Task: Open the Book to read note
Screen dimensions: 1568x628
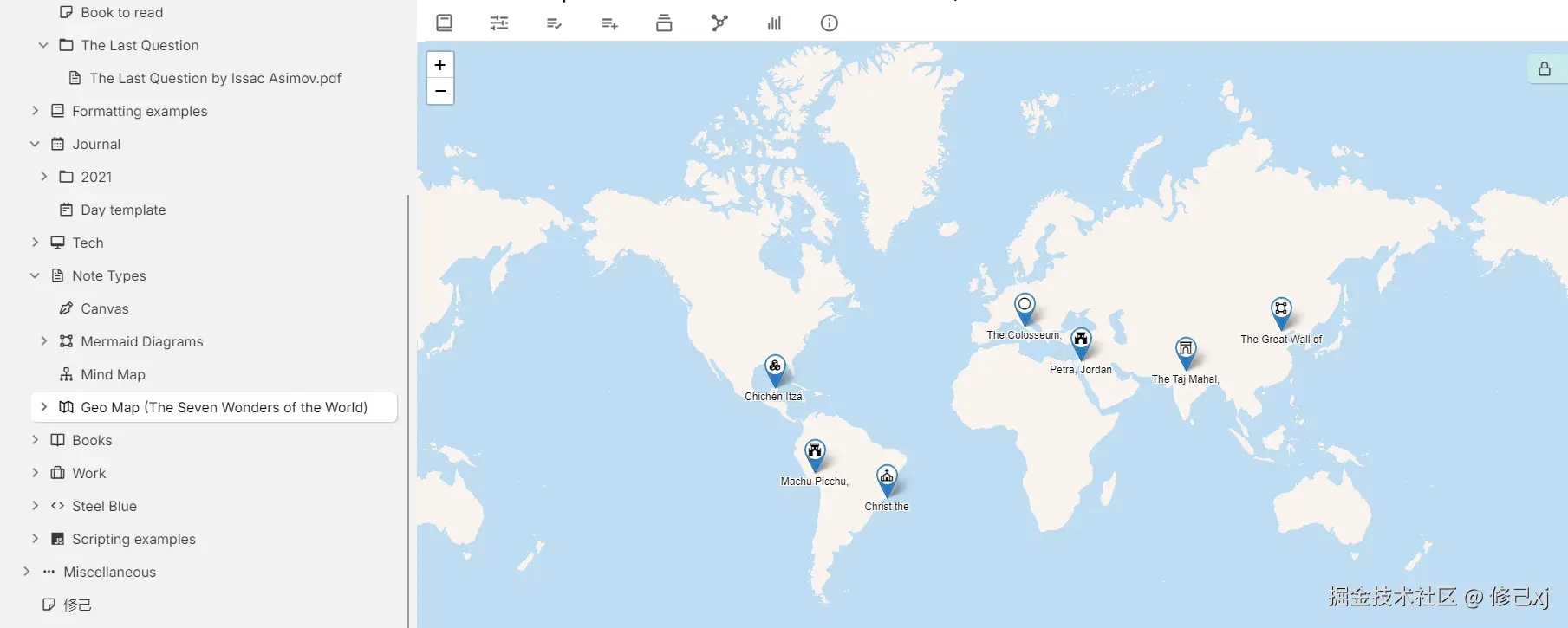Action: pos(121,12)
